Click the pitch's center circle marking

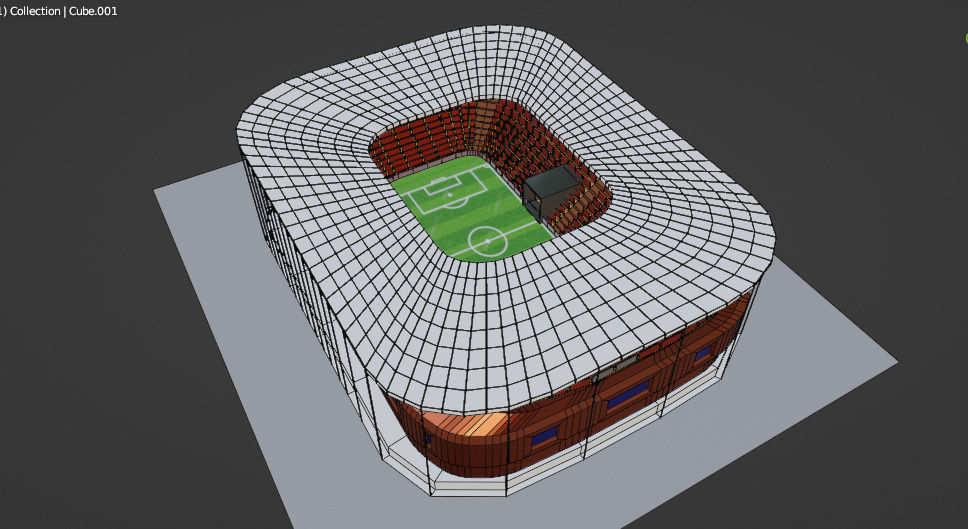(x=488, y=241)
